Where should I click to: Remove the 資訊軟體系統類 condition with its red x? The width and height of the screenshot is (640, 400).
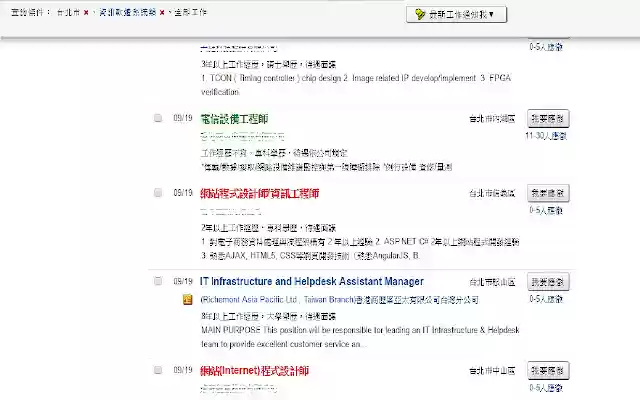coord(162,13)
